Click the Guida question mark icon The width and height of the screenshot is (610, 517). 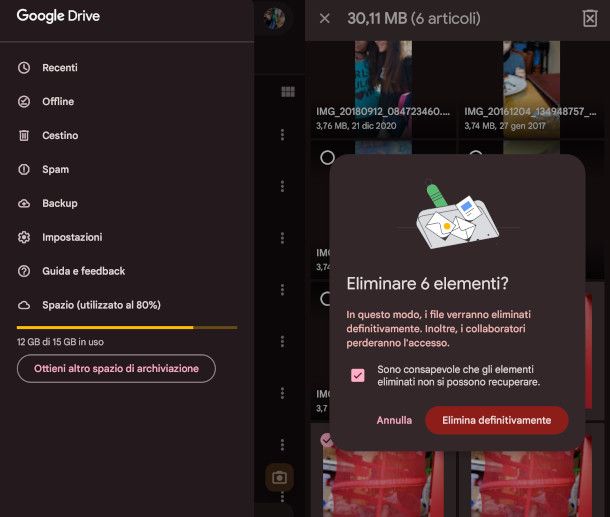tap(24, 271)
